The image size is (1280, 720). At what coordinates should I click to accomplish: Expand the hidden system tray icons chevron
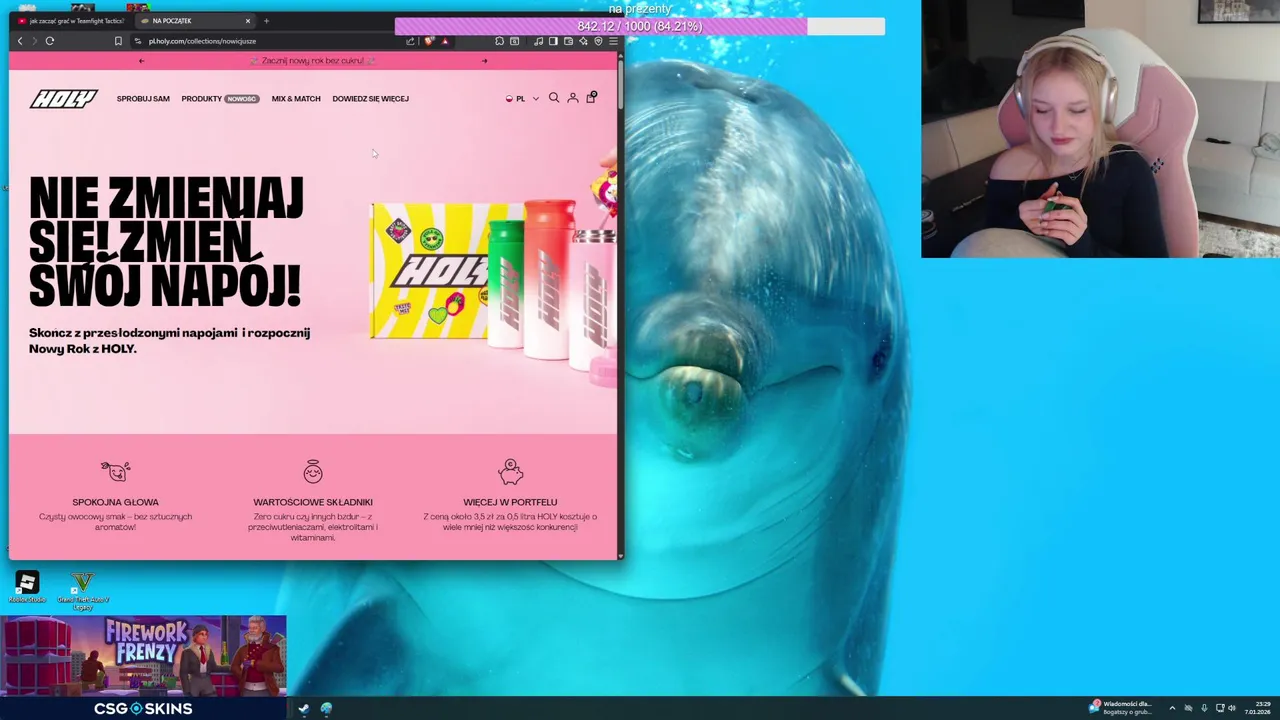[1172, 708]
